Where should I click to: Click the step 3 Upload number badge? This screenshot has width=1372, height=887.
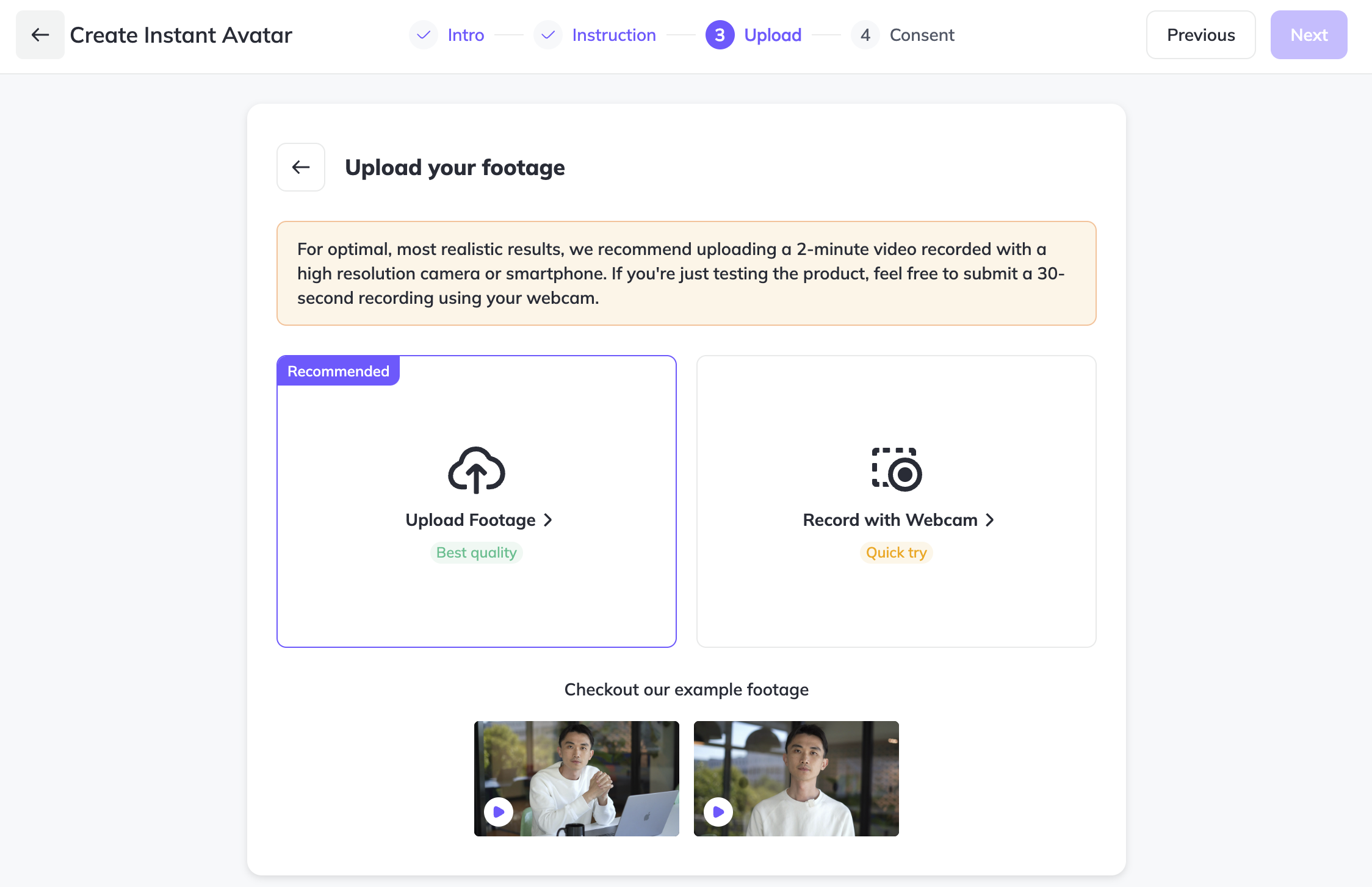[x=720, y=35]
